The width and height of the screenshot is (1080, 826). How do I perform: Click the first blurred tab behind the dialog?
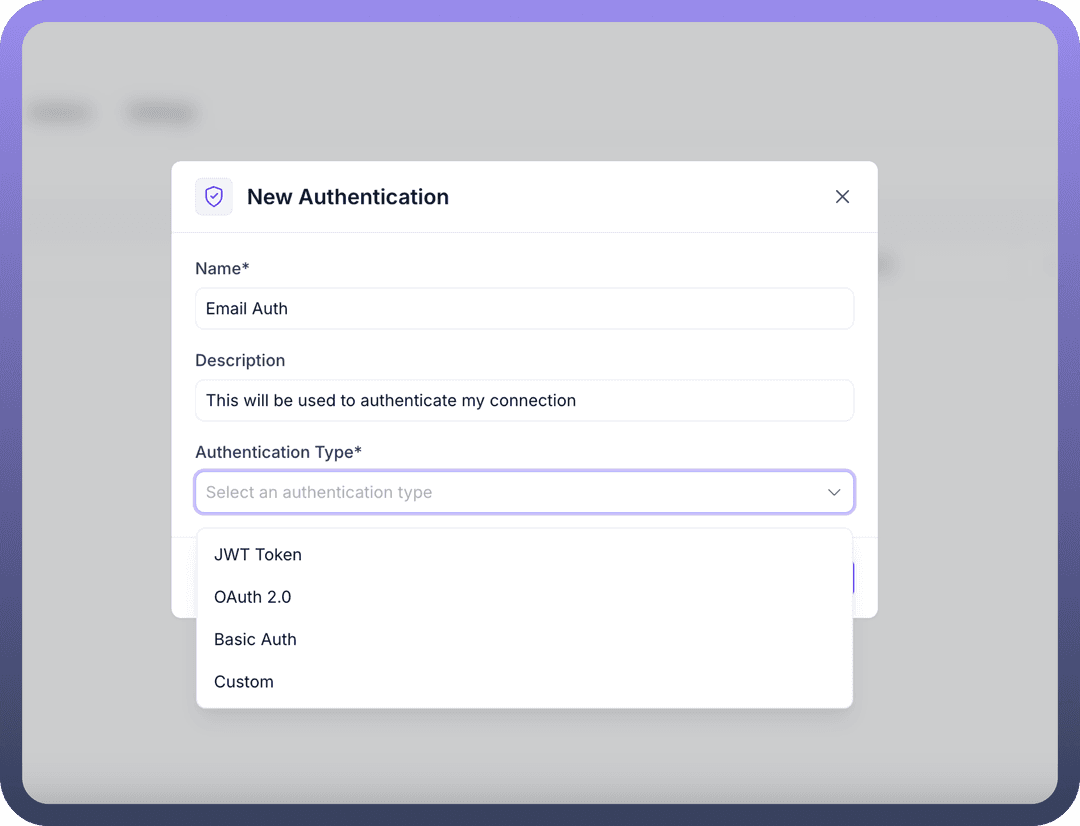61,113
